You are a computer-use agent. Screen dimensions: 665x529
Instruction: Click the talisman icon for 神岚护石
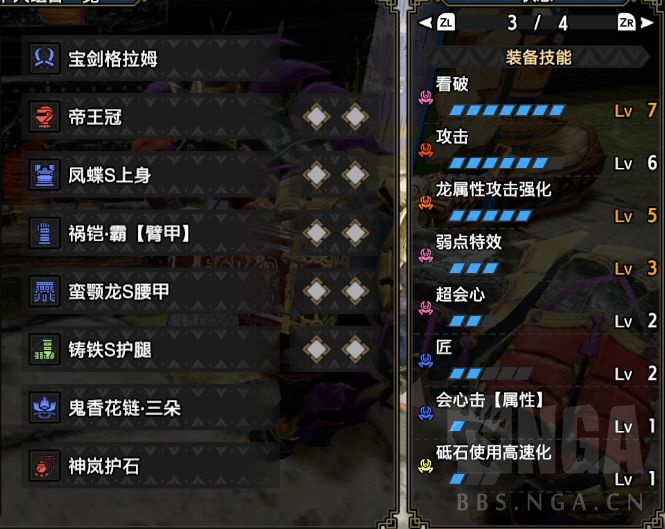click(x=45, y=466)
